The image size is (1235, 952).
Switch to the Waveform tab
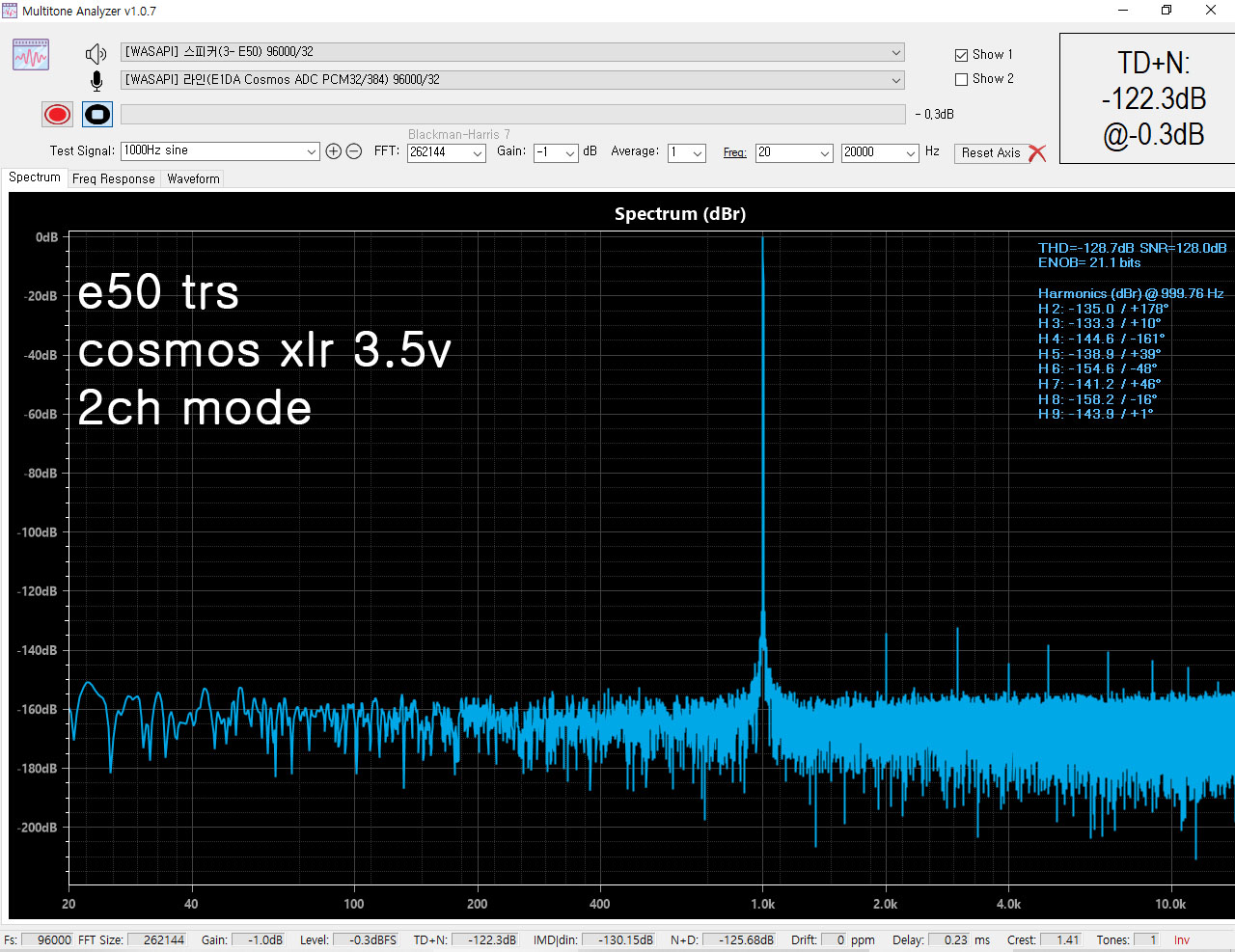click(193, 179)
